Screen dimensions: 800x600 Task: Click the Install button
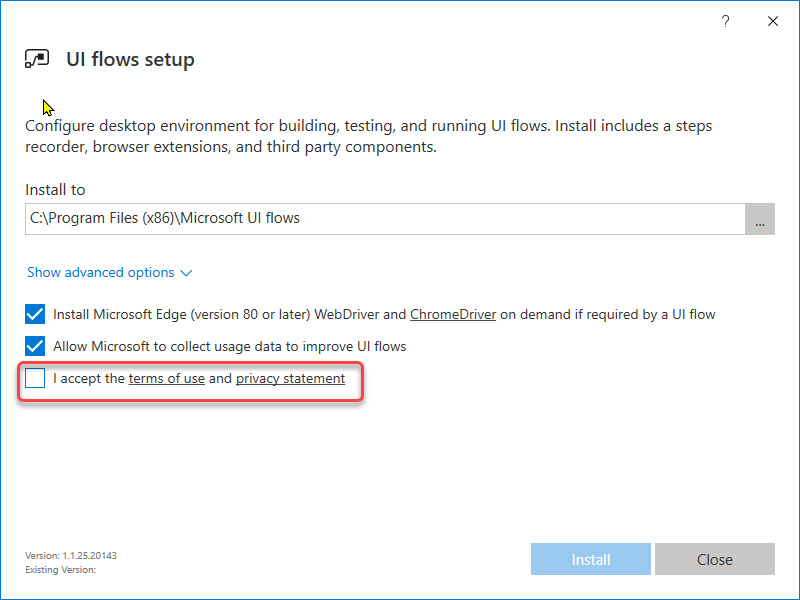coord(591,559)
